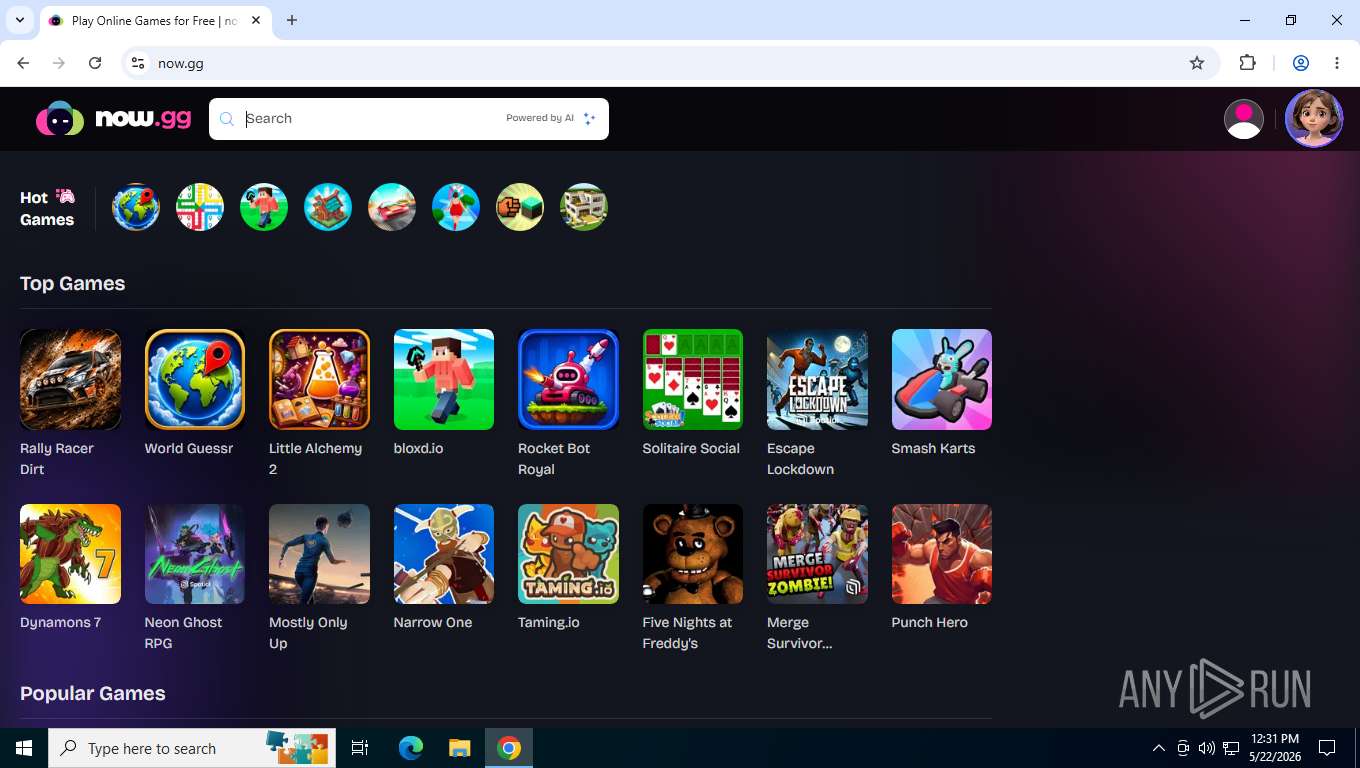Open Narrow One game thumbnail
The height and width of the screenshot is (768, 1360).
pyautogui.click(x=444, y=554)
